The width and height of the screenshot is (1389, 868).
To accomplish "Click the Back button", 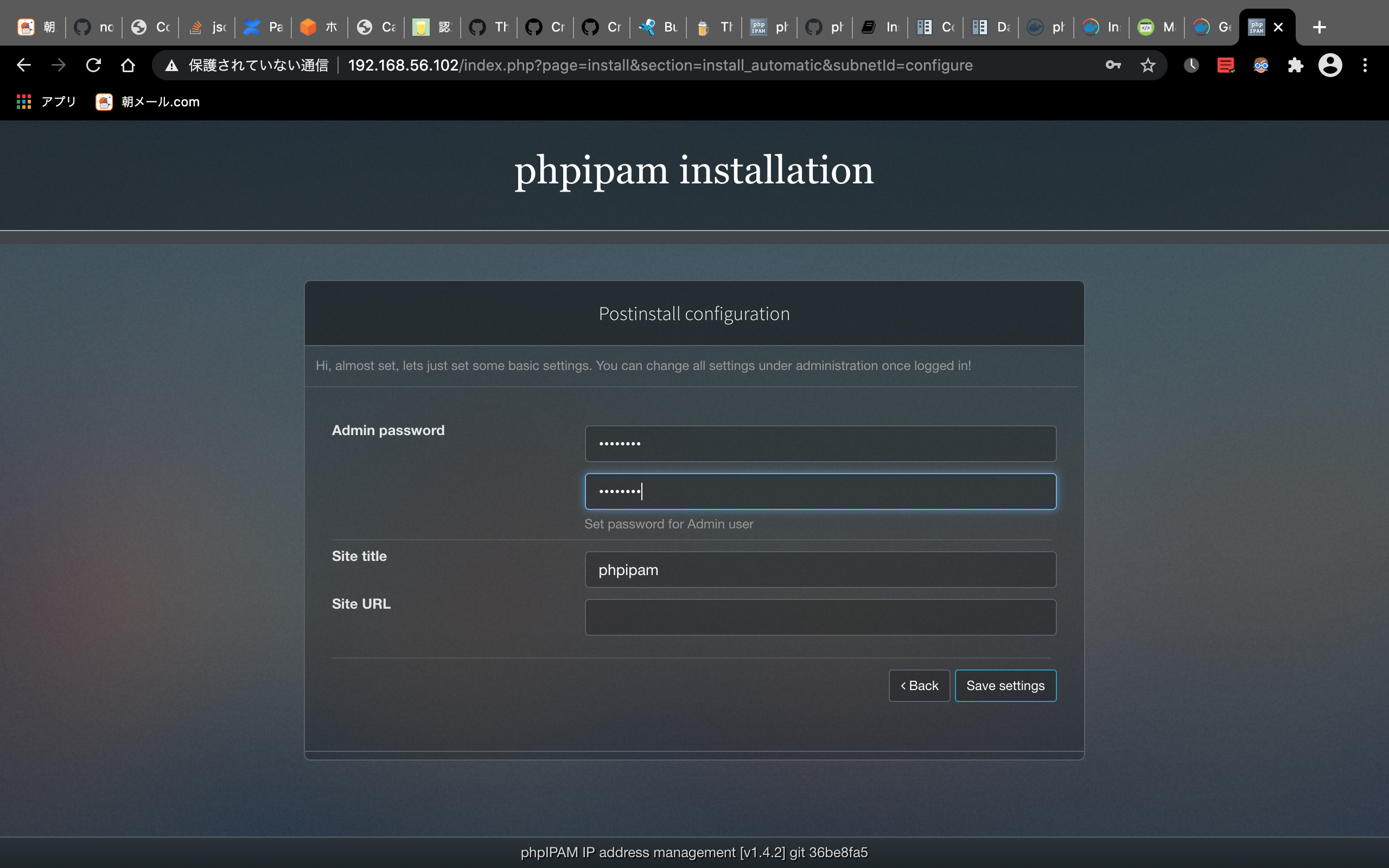I will click(x=919, y=685).
